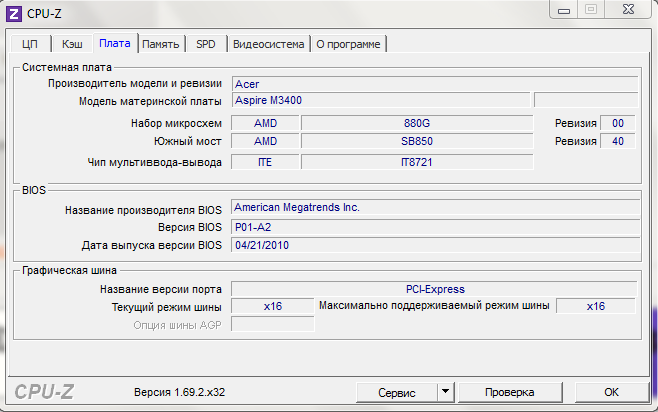Open the SPD tab

206,44
